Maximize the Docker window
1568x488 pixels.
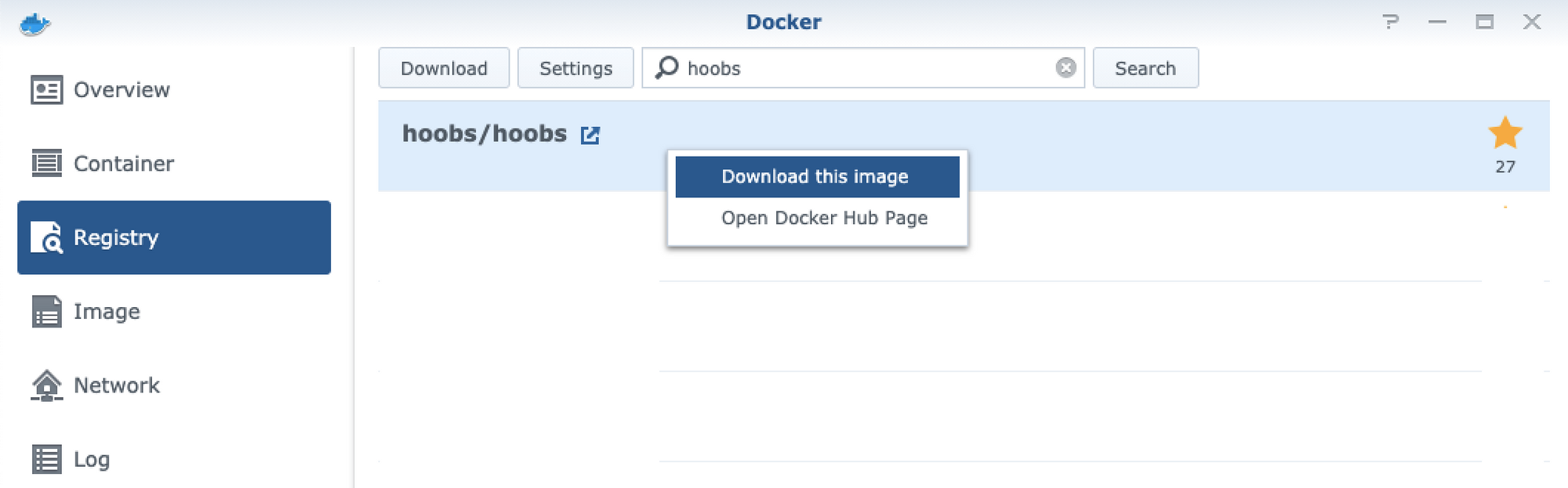(x=1484, y=22)
